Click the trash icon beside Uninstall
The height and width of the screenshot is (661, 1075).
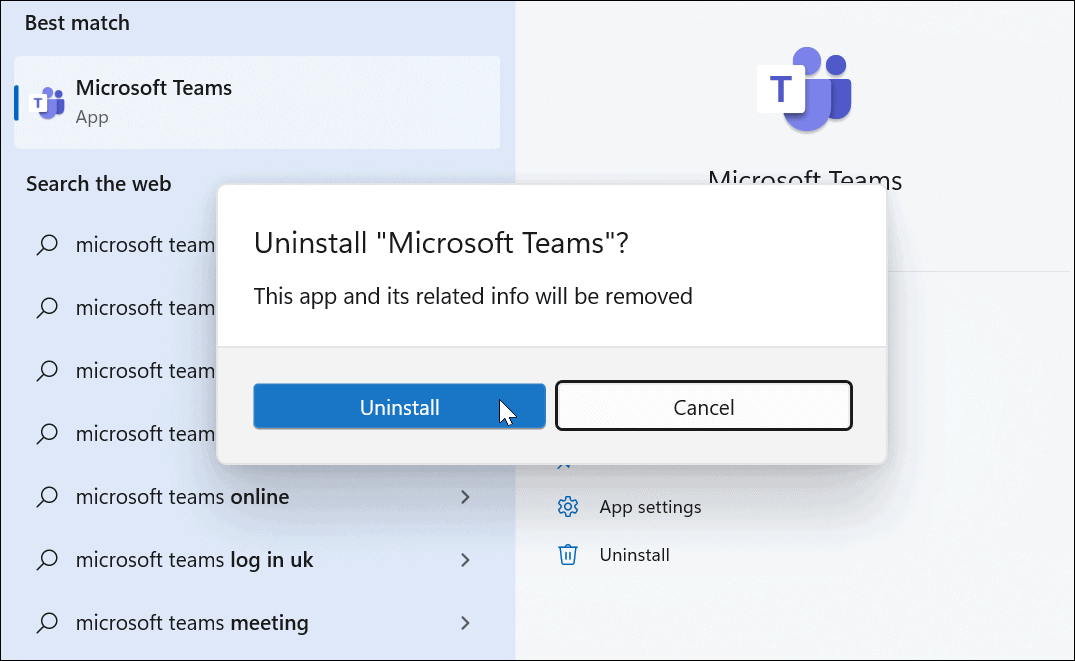coord(568,555)
